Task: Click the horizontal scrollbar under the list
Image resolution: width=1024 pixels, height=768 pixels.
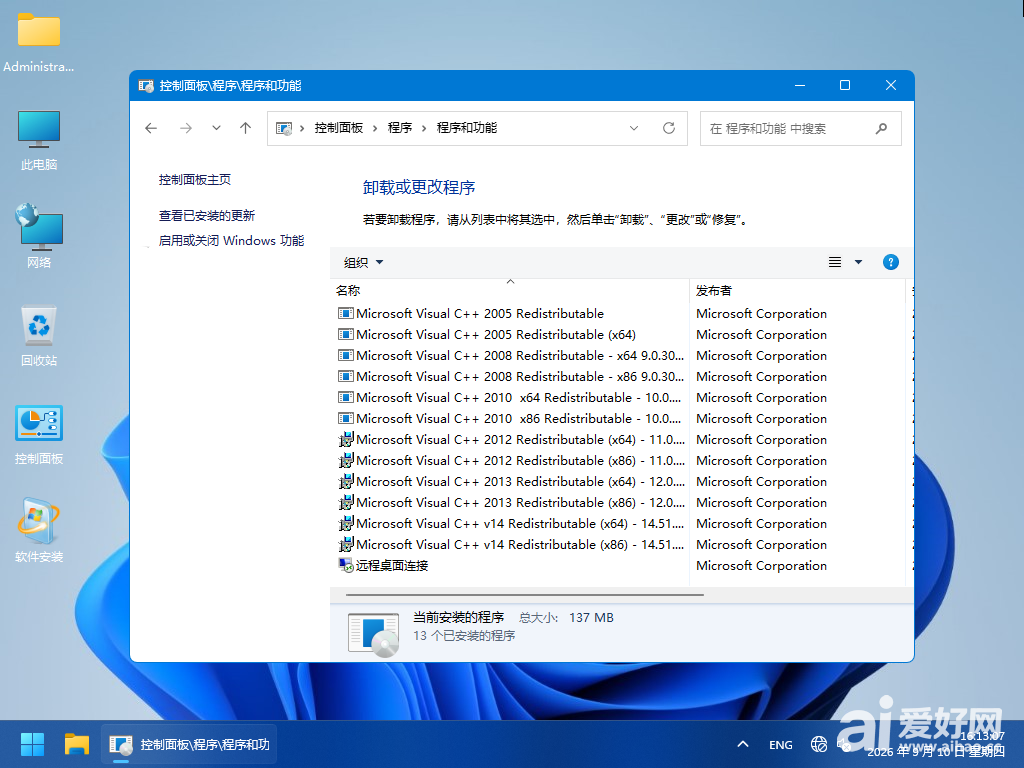Action: tap(524, 595)
